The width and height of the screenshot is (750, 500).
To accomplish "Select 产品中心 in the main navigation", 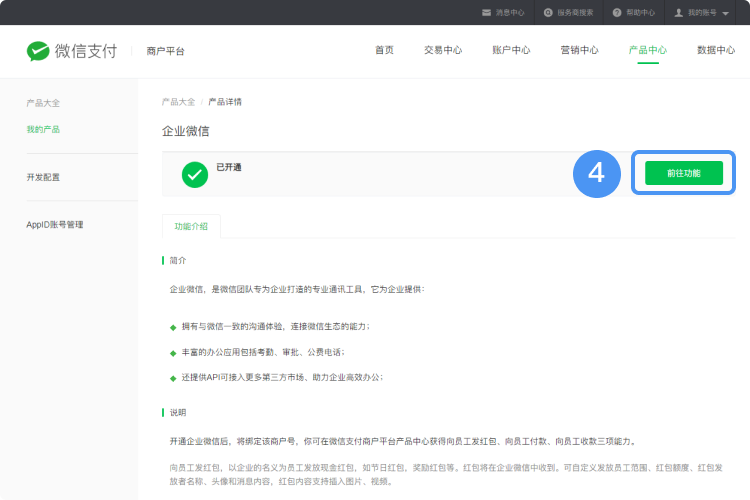I will (x=648, y=50).
